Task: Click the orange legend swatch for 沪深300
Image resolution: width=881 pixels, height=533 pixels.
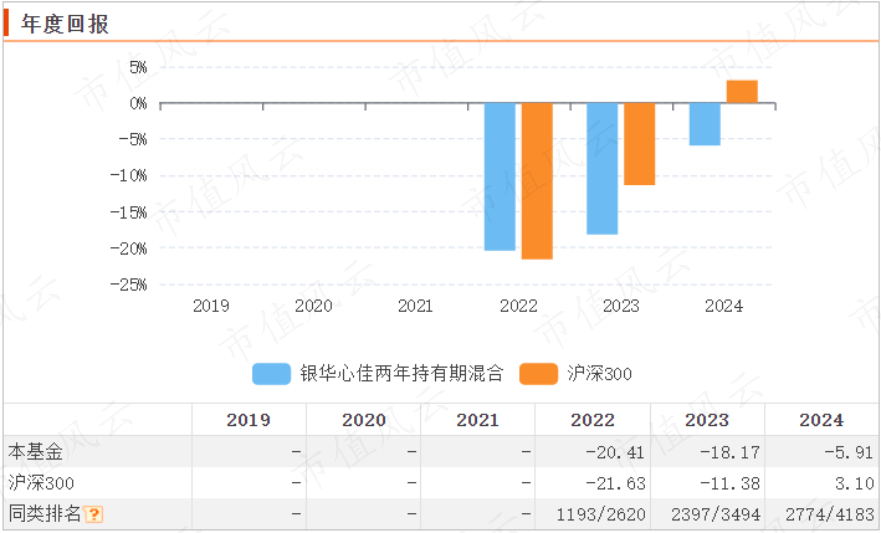Action: (538, 374)
